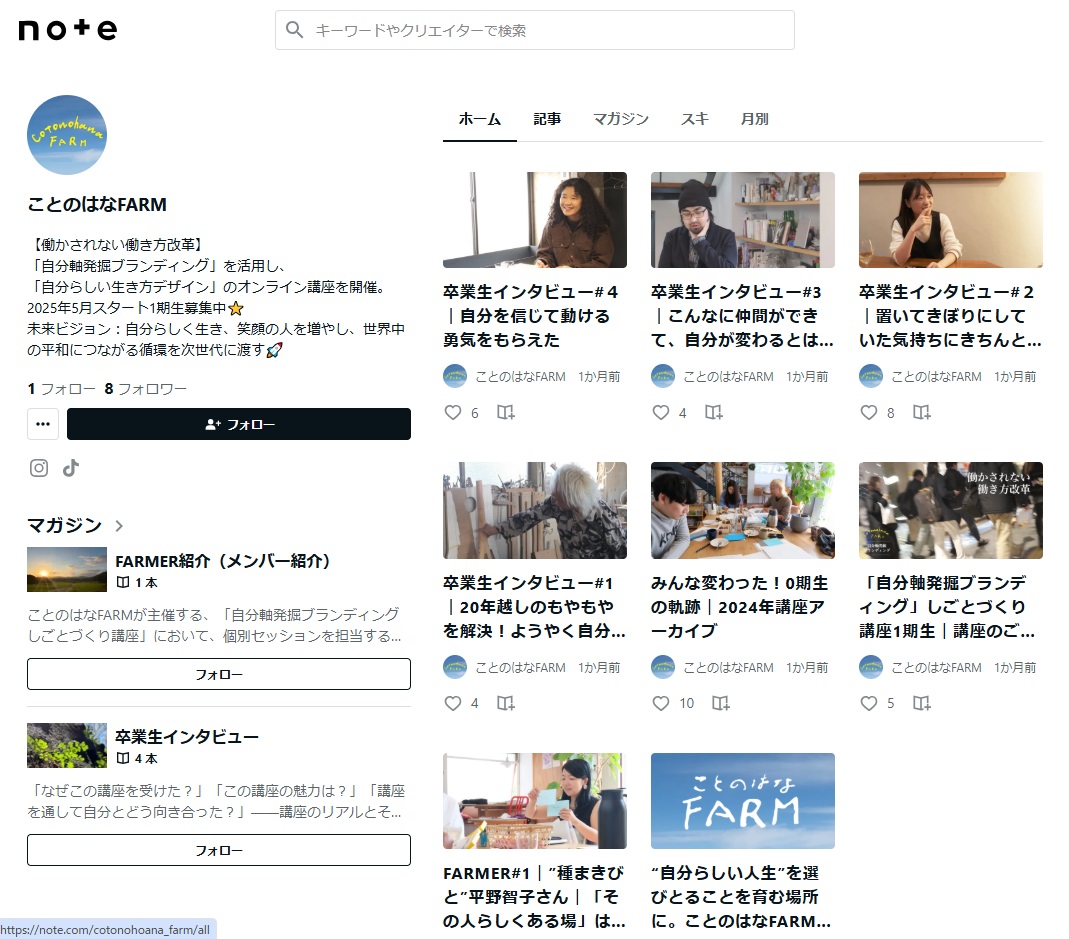
Task: Open the FARMER紹介(メンバー紹介) magazine title
Action: click(x=222, y=561)
